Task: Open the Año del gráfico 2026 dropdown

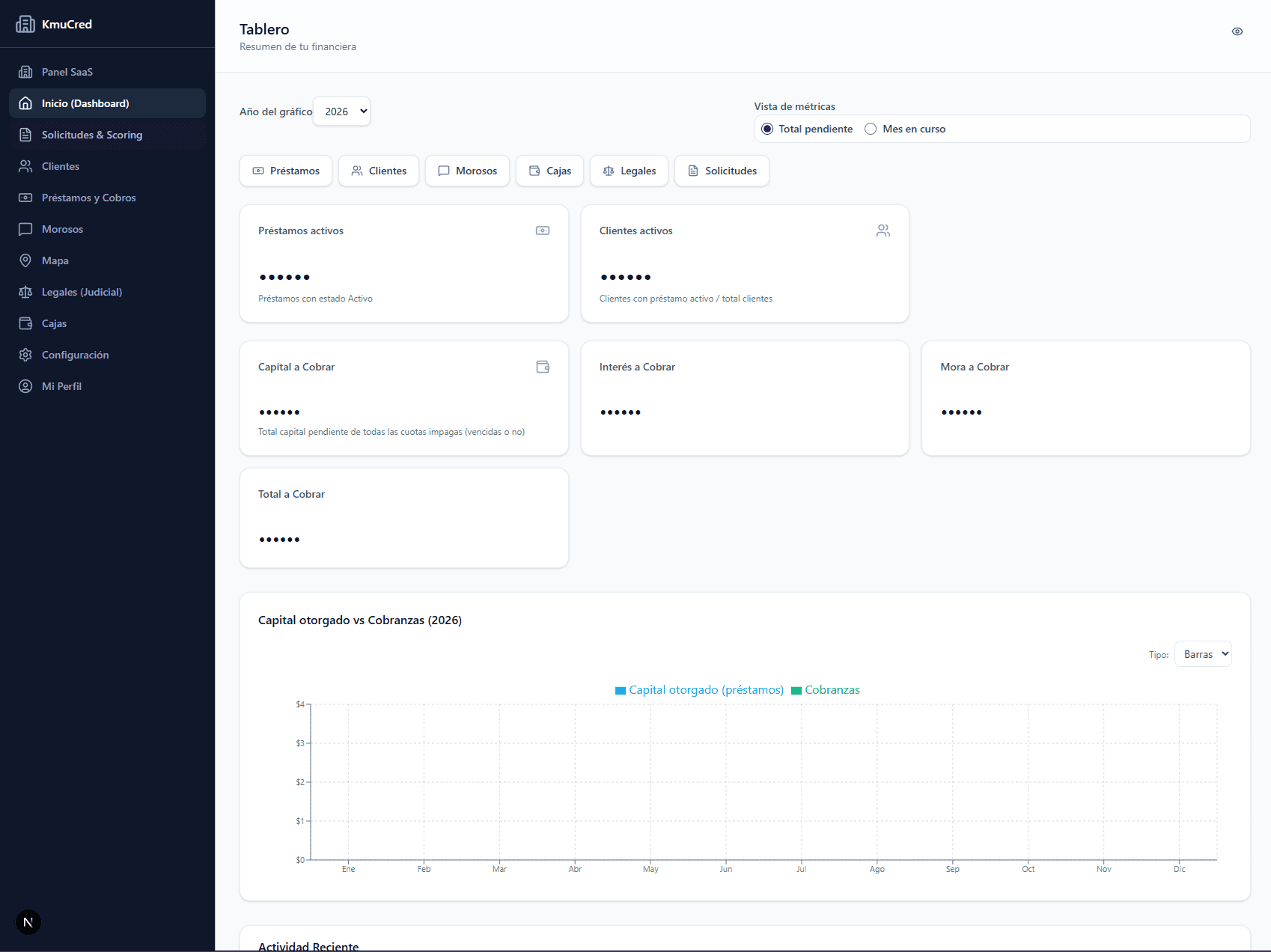Action: 342,112
